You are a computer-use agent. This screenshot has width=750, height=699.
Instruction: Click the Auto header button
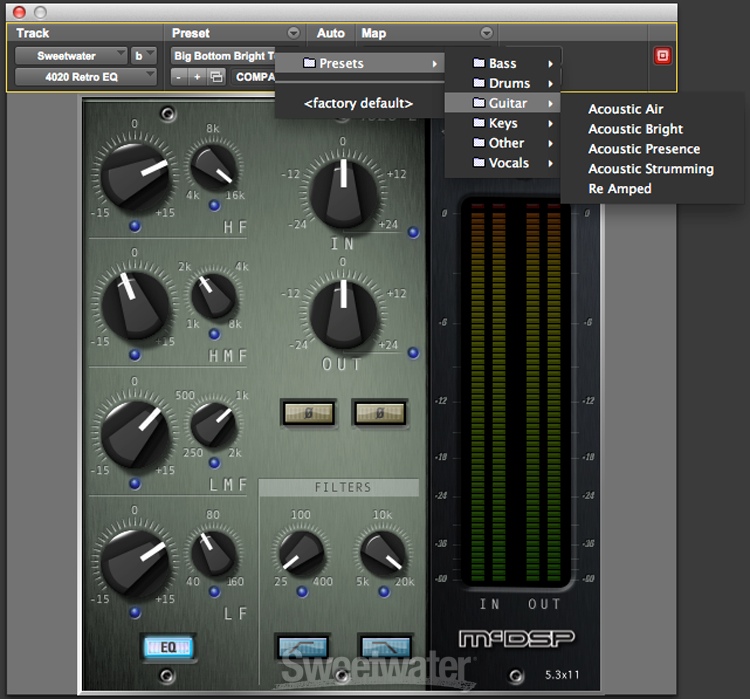[x=331, y=33]
